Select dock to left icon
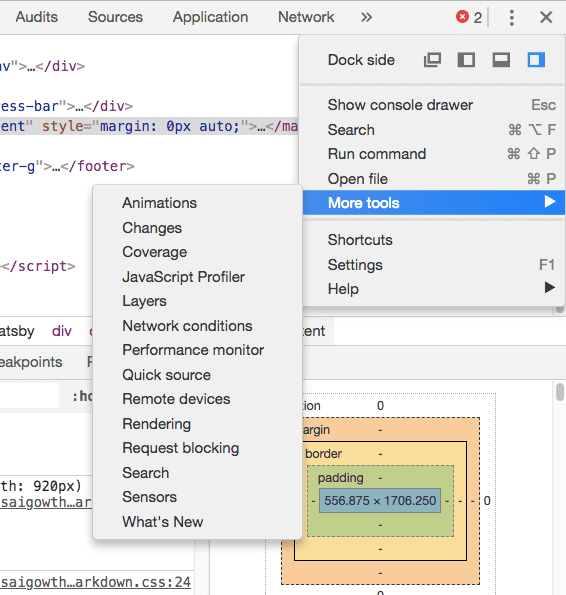This screenshot has width=566, height=595. [x=466, y=60]
